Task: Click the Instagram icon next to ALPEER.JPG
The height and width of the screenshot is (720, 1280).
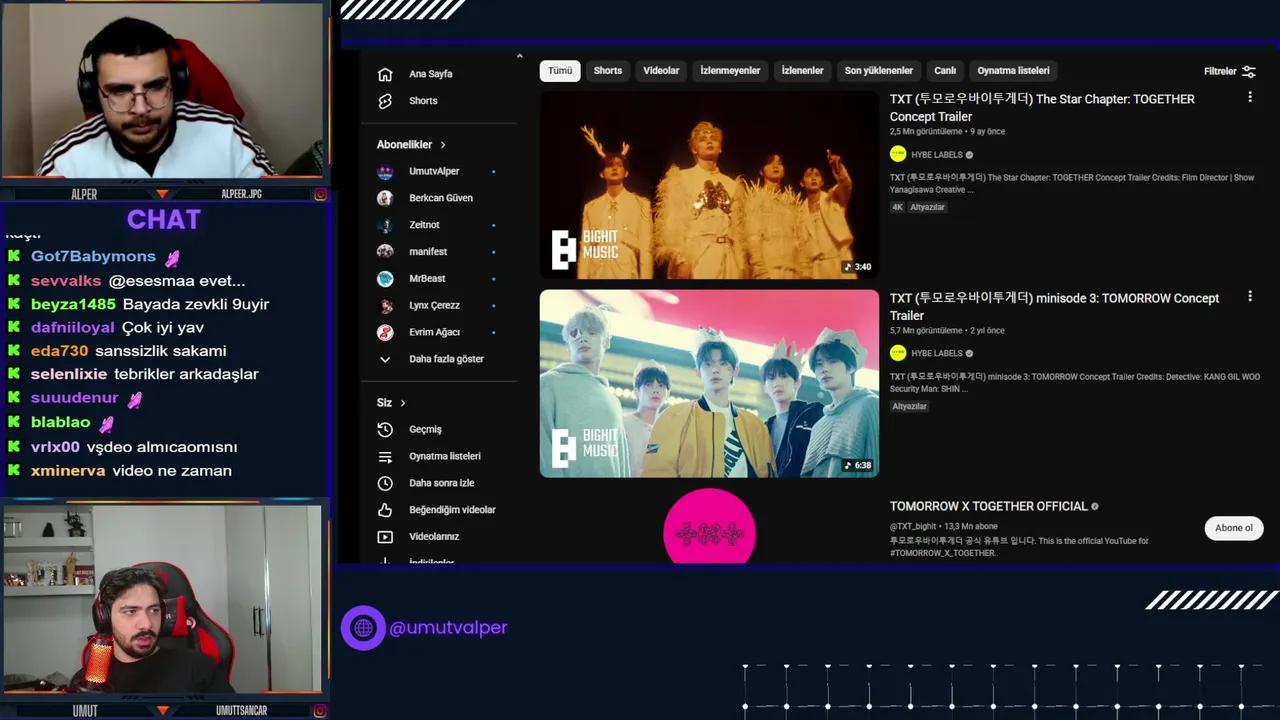Action: (x=320, y=194)
